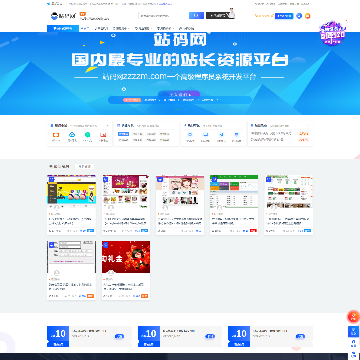Expand the small arrow in first quick-links card header
The width and height of the screenshot is (360, 360).
[107, 126]
